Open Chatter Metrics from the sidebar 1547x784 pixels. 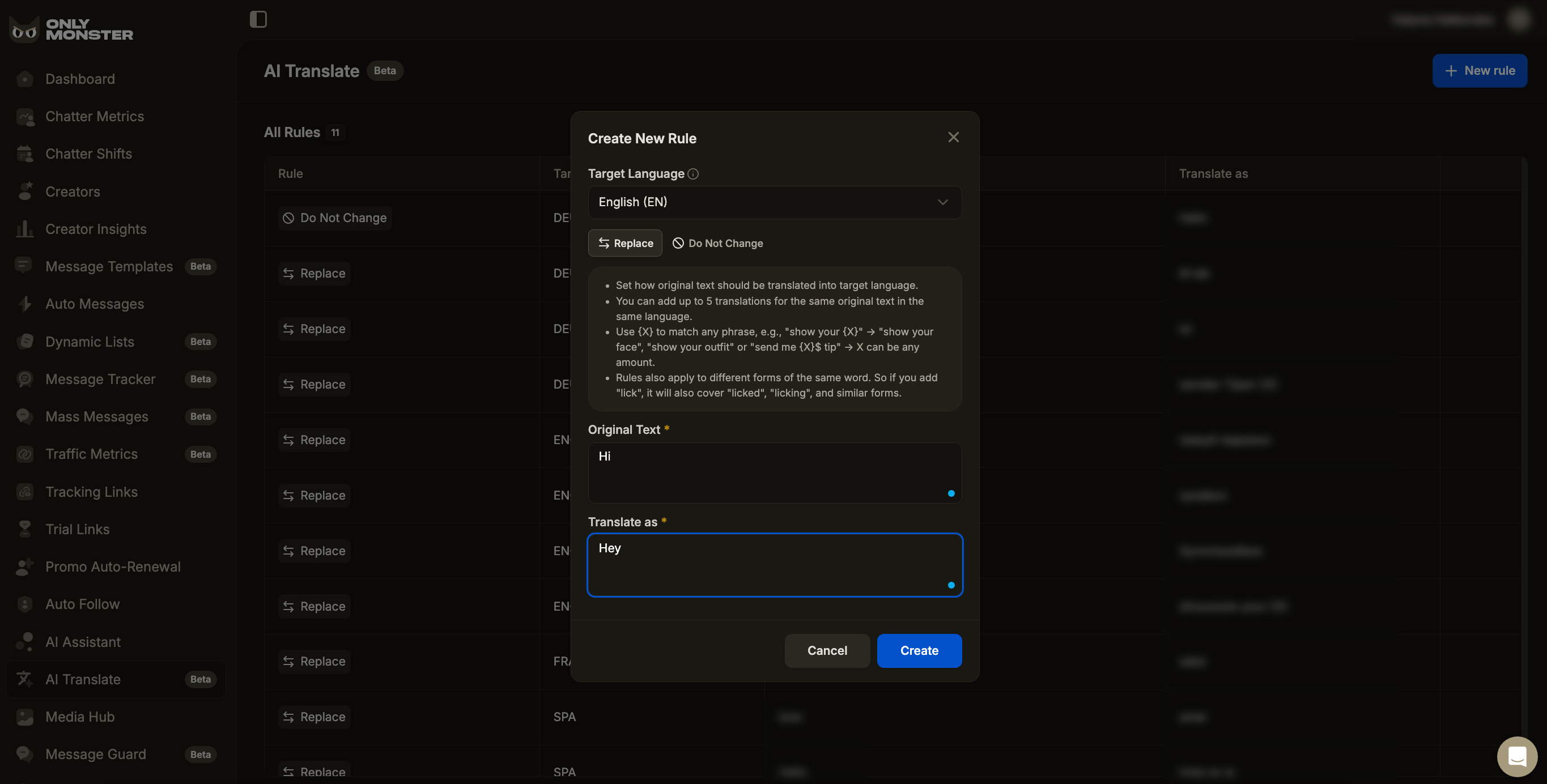pos(94,117)
